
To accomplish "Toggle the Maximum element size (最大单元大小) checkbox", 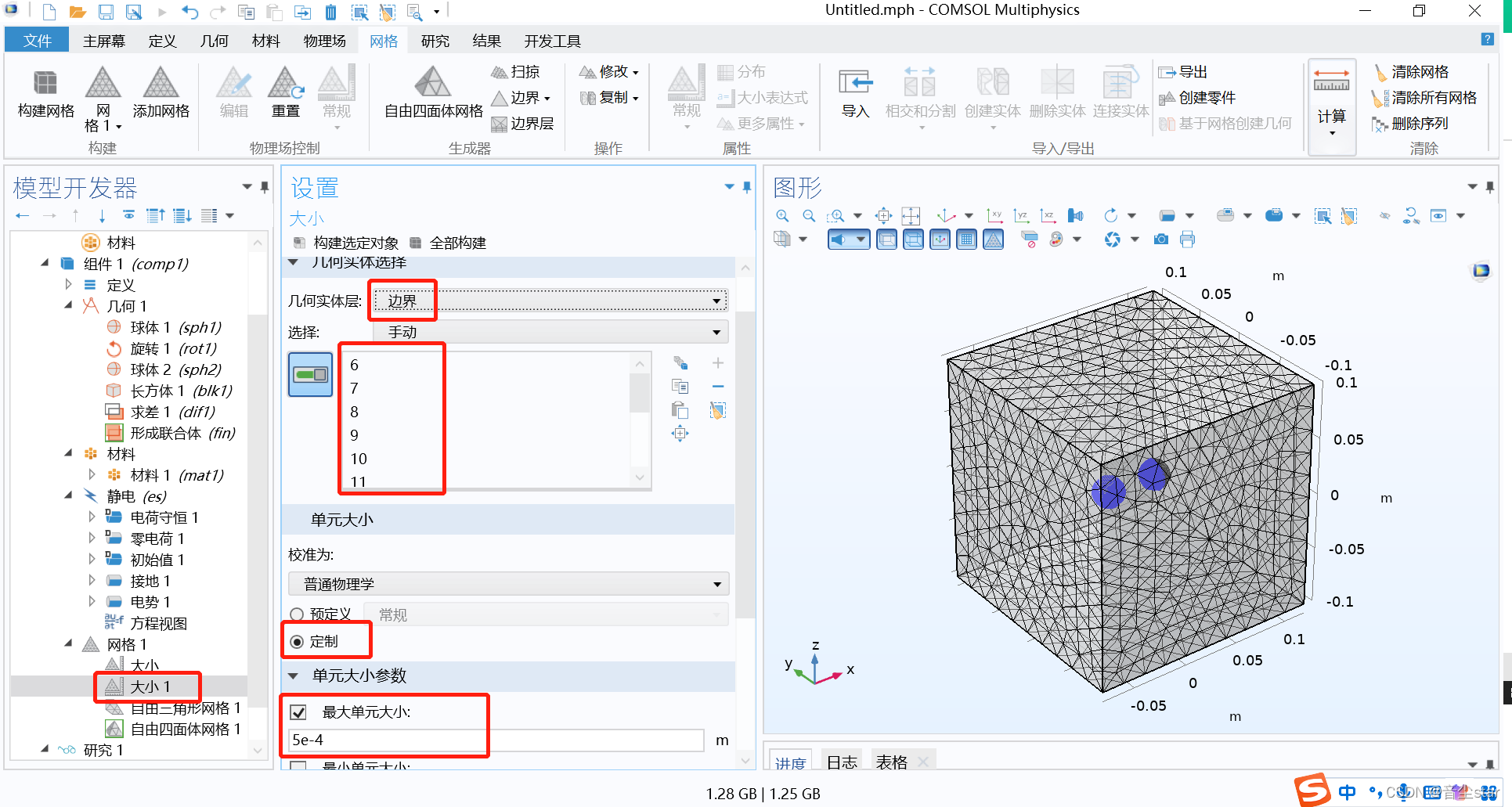I will click(298, 712).
